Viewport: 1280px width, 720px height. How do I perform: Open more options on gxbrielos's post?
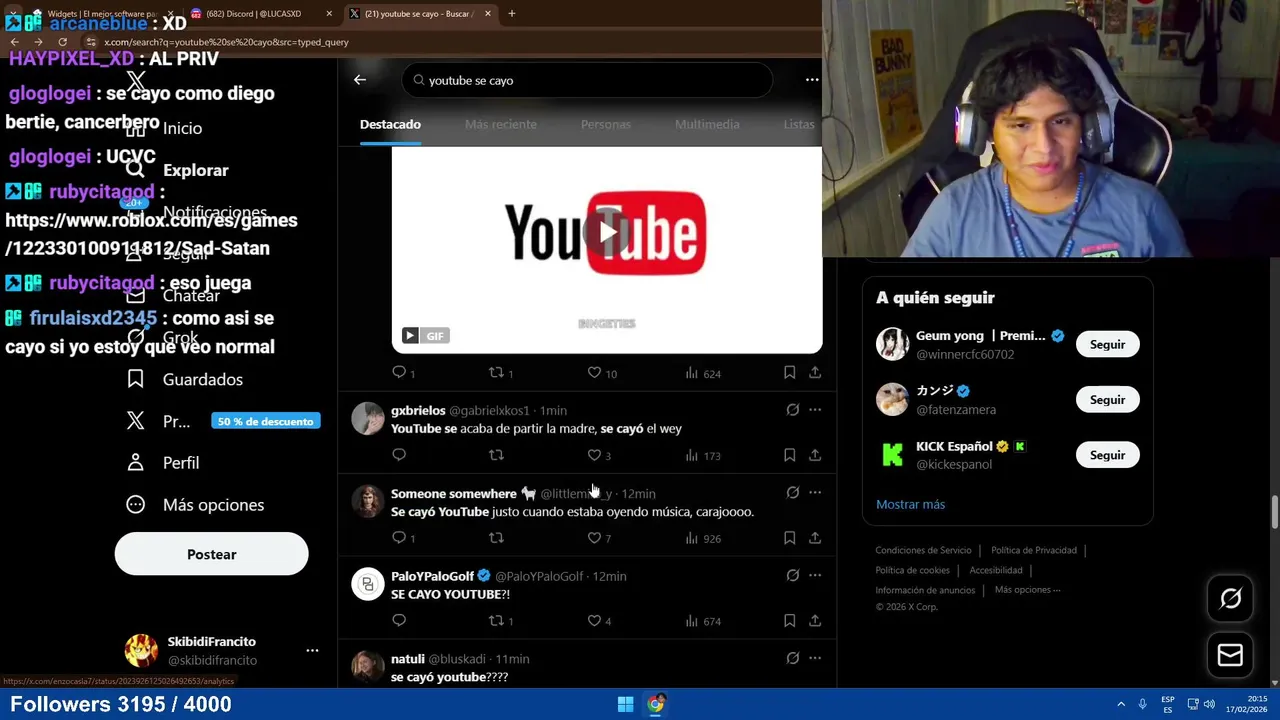pyautogui.click(x=815, y=410)
